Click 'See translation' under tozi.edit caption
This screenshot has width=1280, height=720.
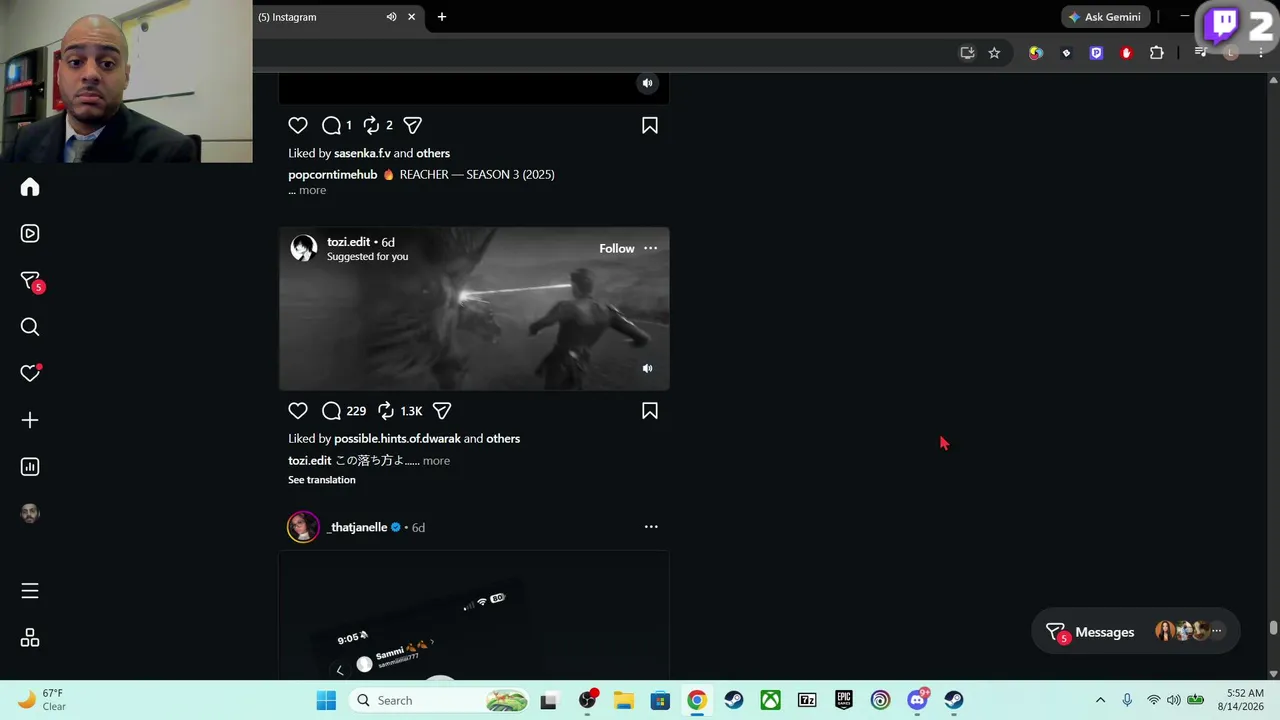pyautogui.click(x=322, y=480)
